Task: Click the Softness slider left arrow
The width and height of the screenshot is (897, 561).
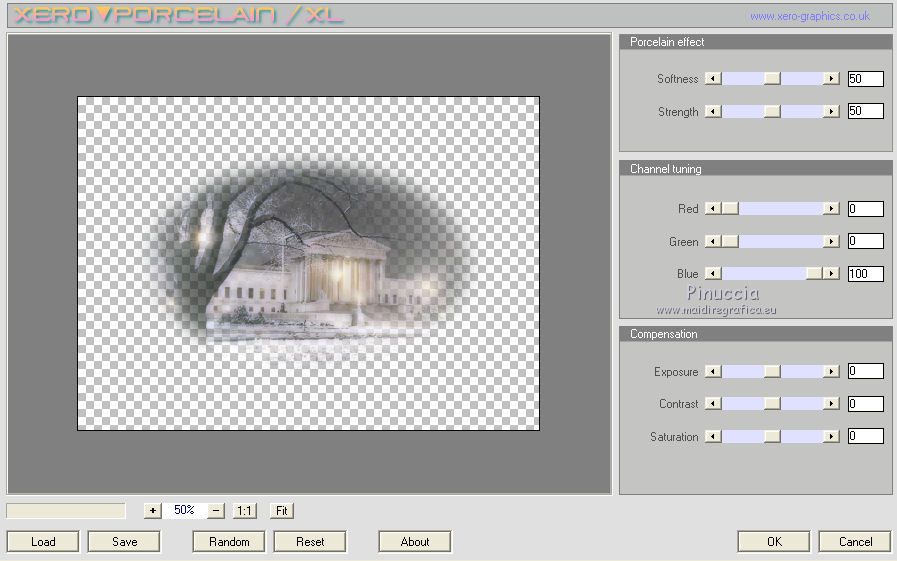Action: click(713, 78)
